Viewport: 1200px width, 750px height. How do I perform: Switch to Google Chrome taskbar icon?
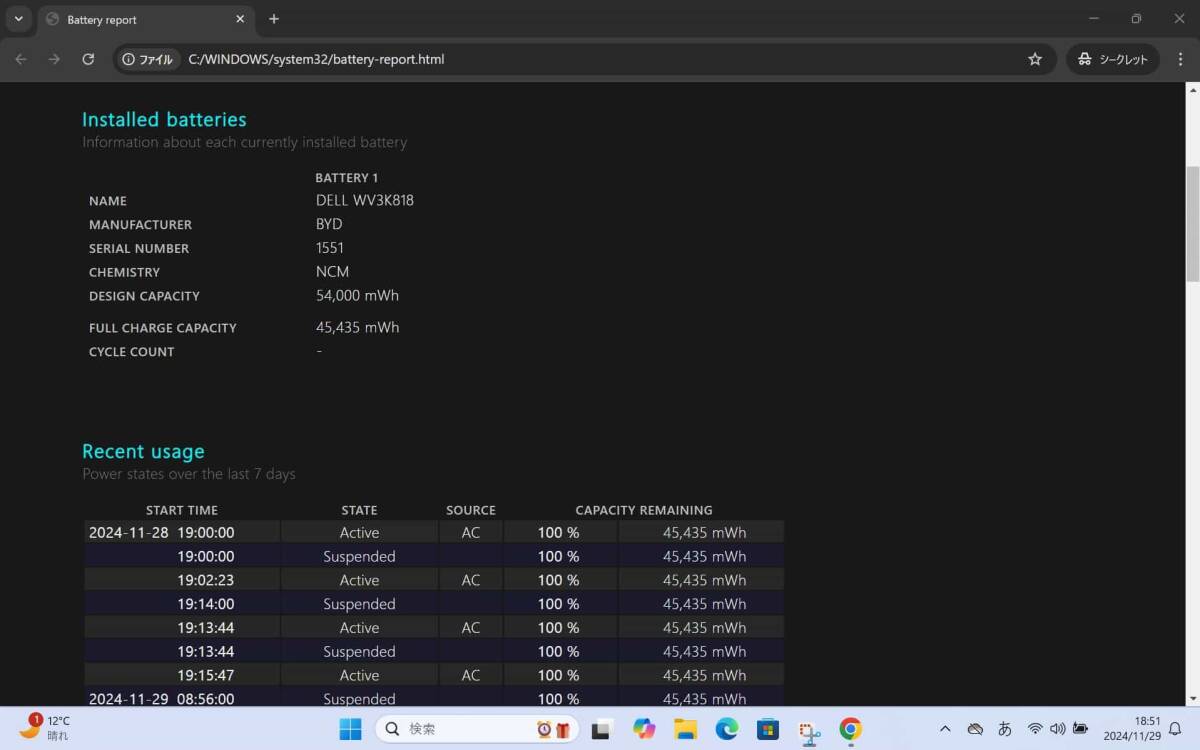[851, 729]
